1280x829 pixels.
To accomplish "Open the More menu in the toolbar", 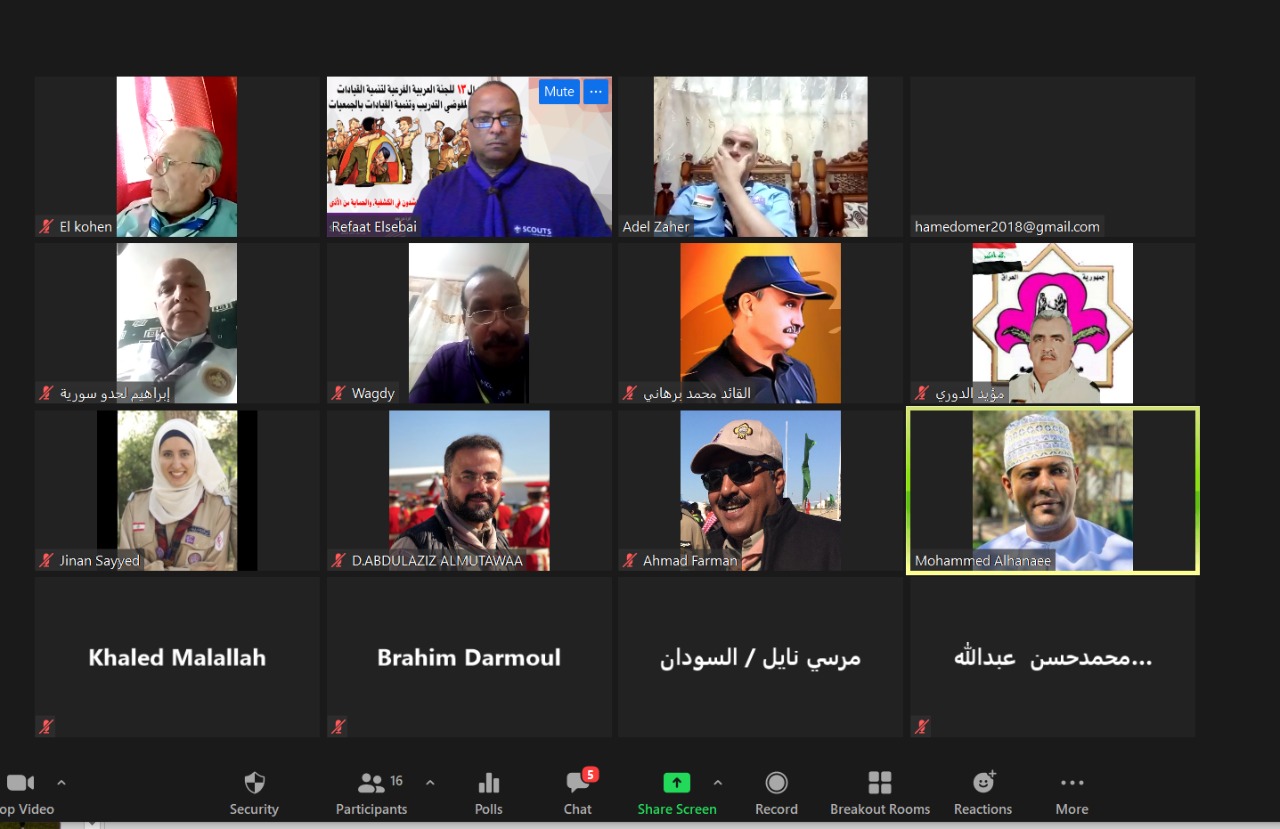I will pos(1071,783).
